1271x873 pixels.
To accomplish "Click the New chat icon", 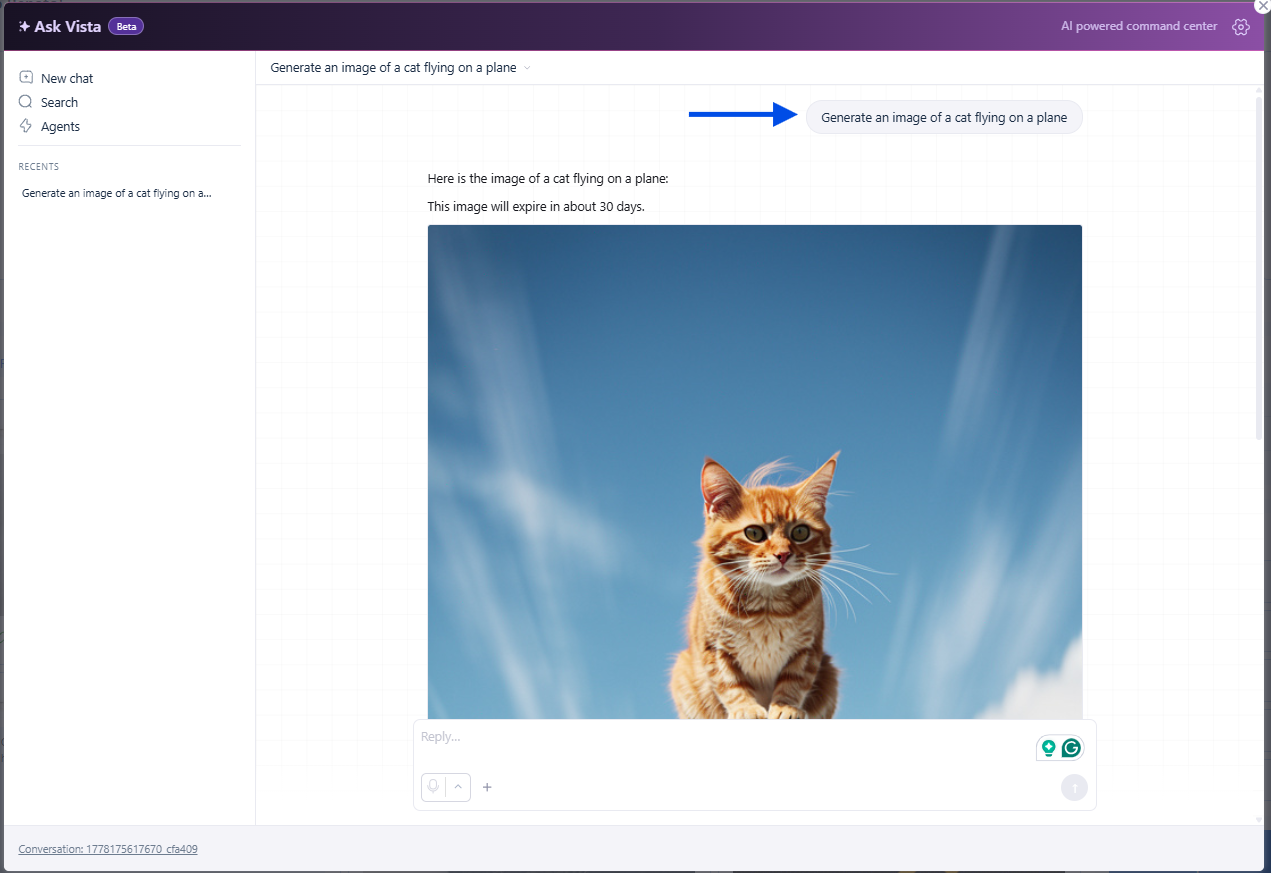I will (26, 78).
